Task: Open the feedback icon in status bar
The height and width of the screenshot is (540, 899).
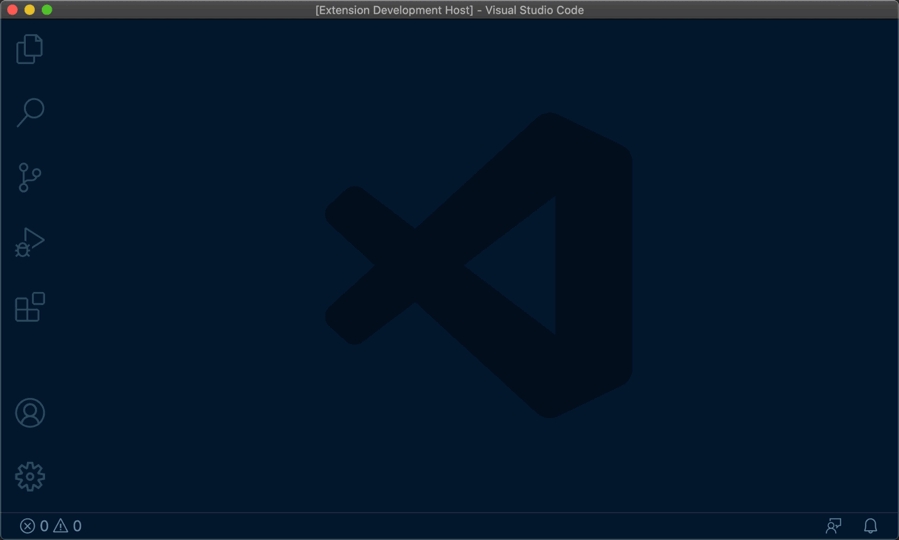Action: pyautogui.click(x=833, y=526)
